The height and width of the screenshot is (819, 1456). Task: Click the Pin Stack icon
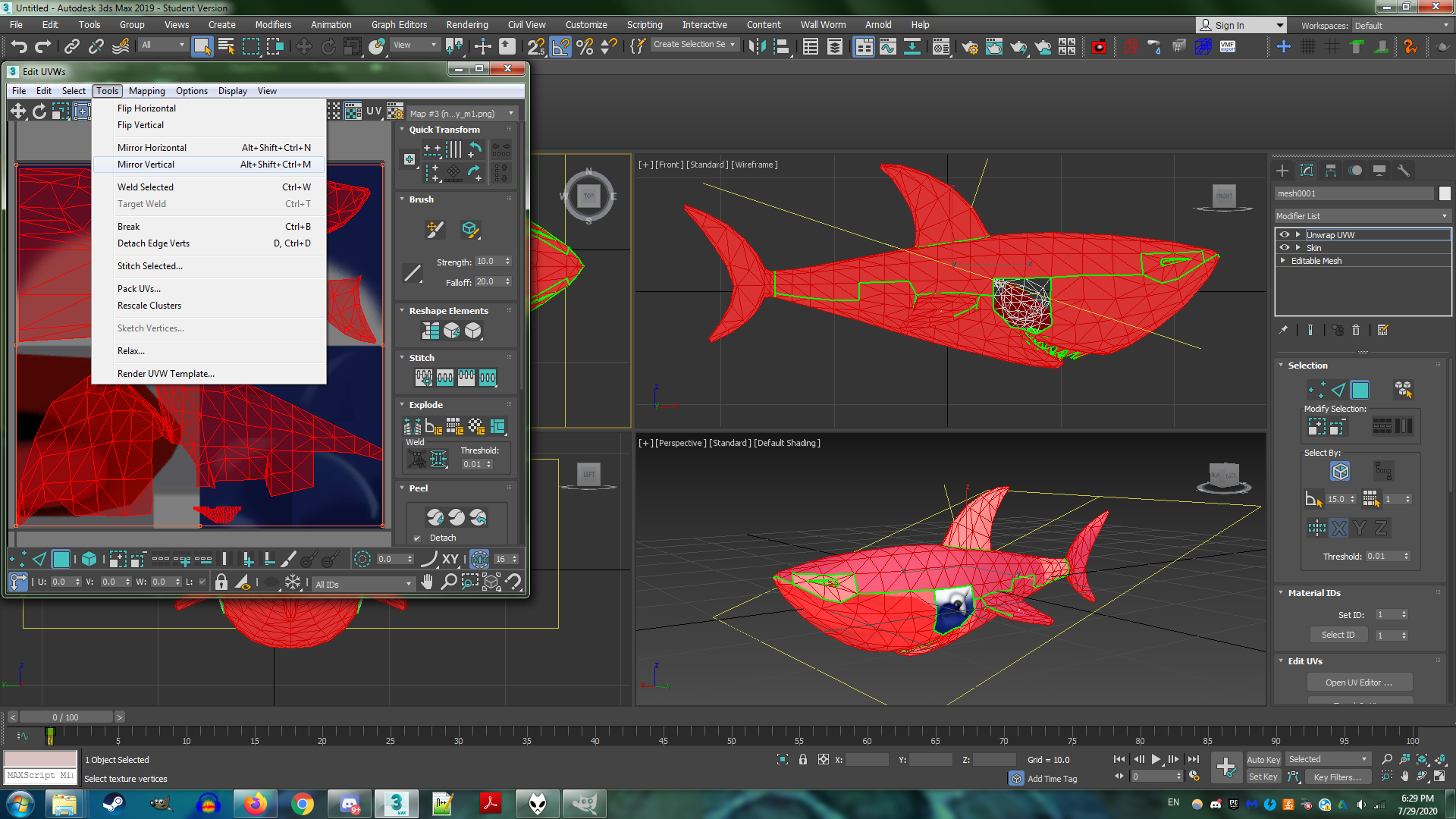pyautogui.click(x=1283, y=330)
